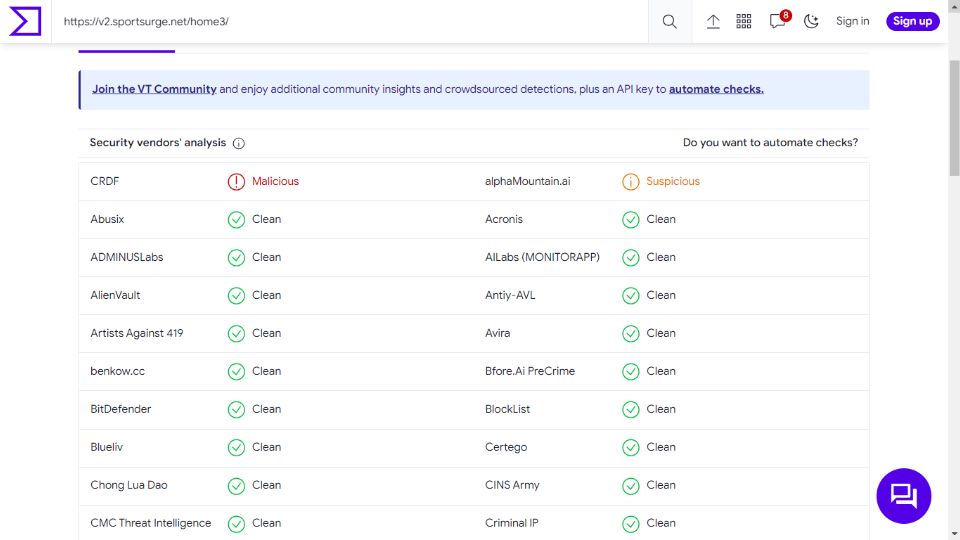Click the BlockList clean checkmark icon
This screenshot has width=960, height=540.
pos(631,410)
